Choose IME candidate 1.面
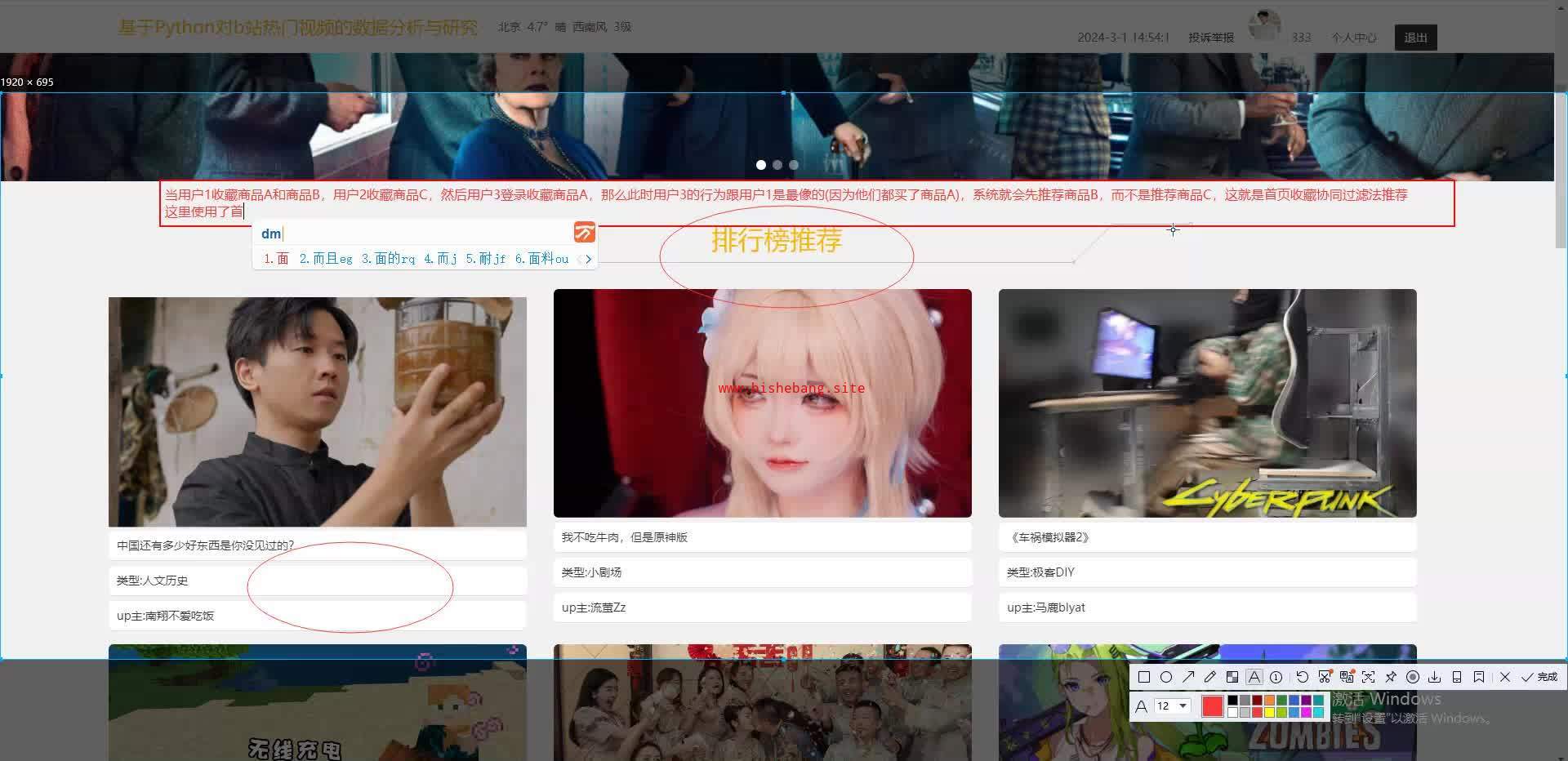 click(276, 259)
